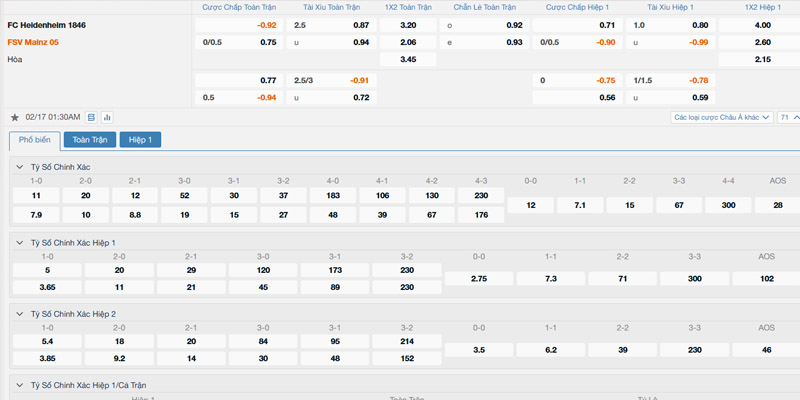The image size is (800, 400).
Task: Choose Heidenheim 1X2 first-half odds 4.00
Action: tap(760, 26)
